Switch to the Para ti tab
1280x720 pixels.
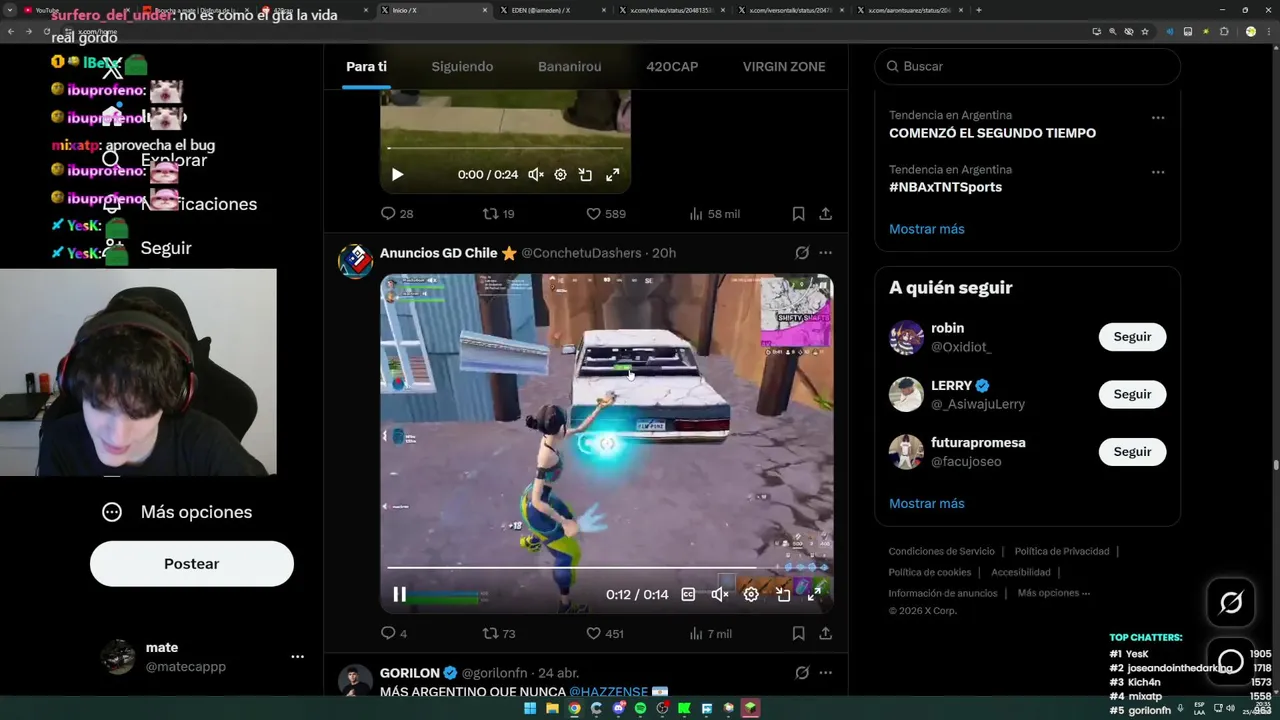pyautogui.click(x=366, y=67)
